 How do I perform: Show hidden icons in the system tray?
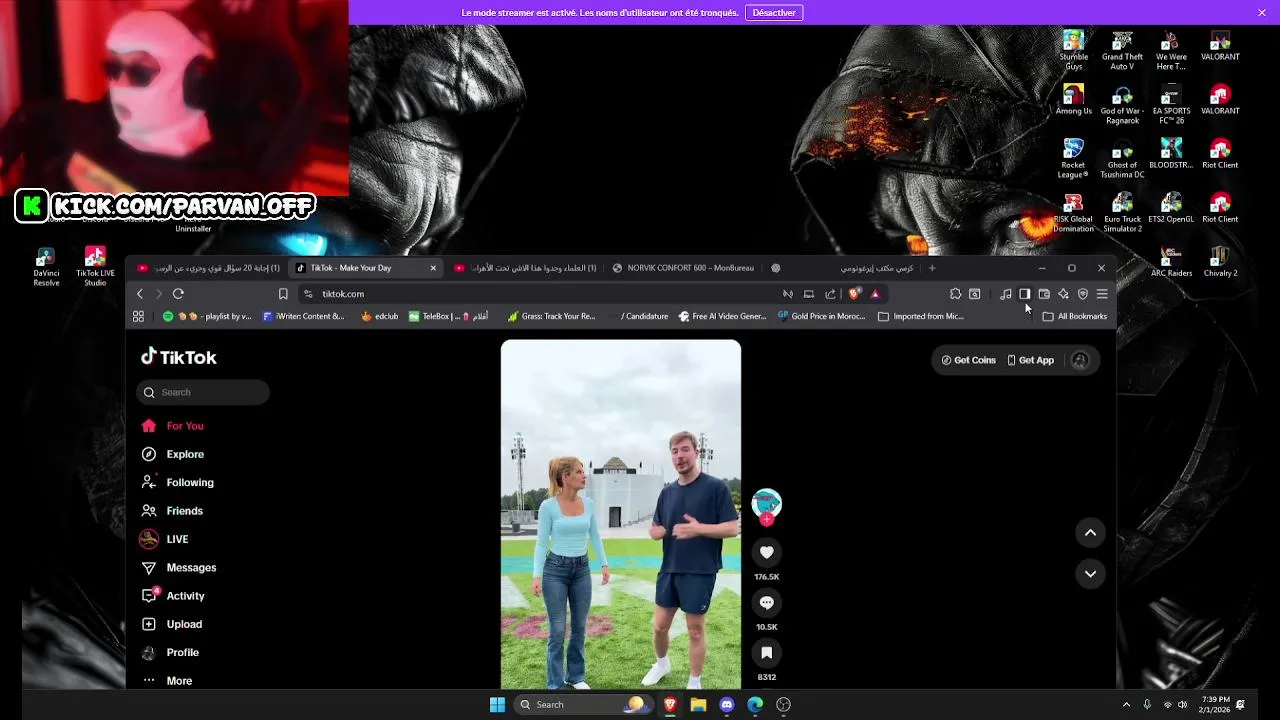click(1126, 704)
